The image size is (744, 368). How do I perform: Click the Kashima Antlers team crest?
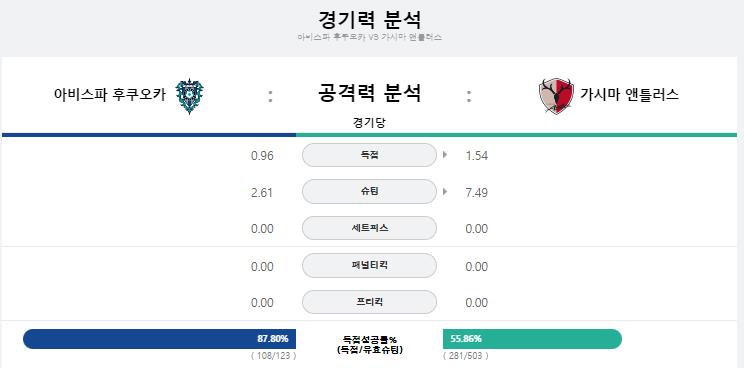(557, 96)
